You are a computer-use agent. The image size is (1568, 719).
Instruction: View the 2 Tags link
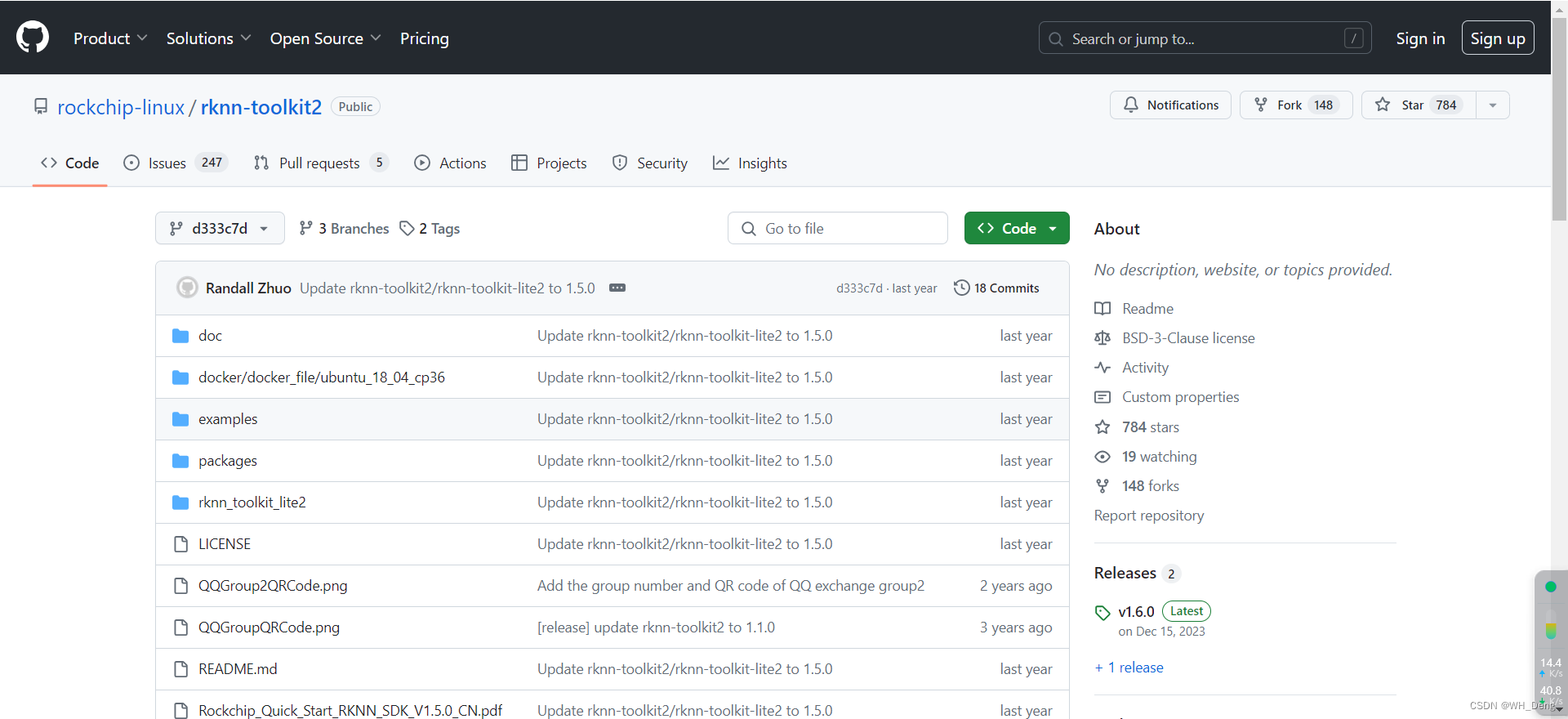[x=430, y=229]
